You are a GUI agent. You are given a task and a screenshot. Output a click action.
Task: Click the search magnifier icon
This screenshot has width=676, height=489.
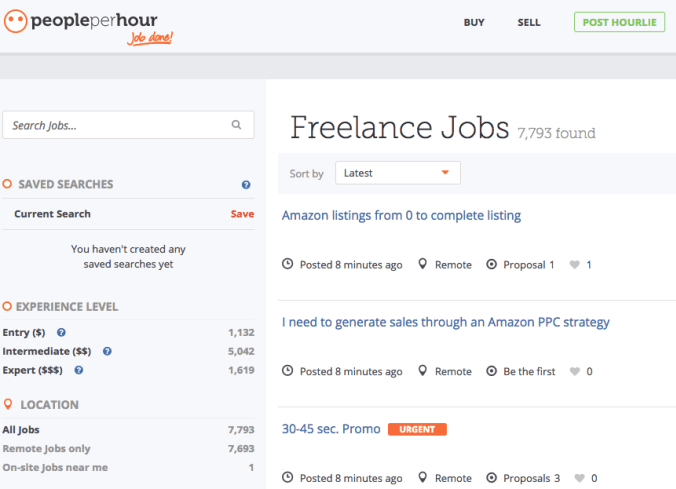pos(236,125)
